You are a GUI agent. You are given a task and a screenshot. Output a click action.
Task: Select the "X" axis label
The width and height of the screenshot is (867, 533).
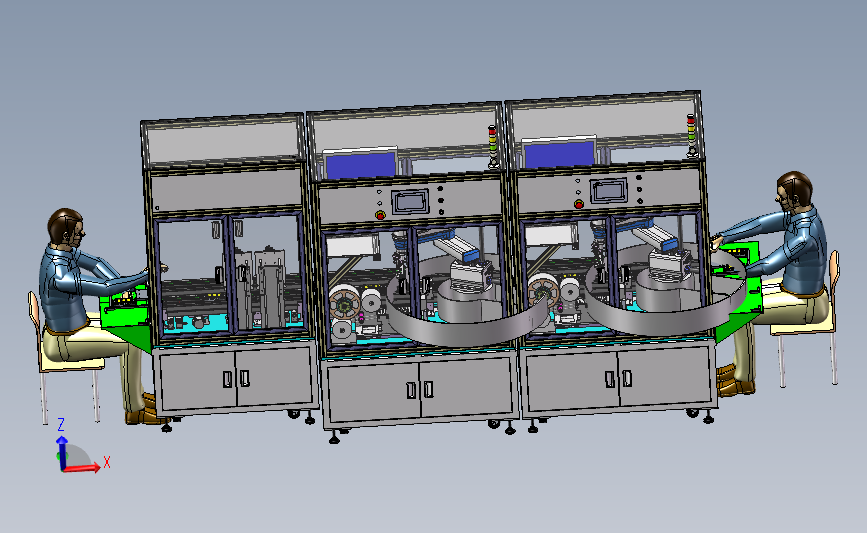coord(107,462)
